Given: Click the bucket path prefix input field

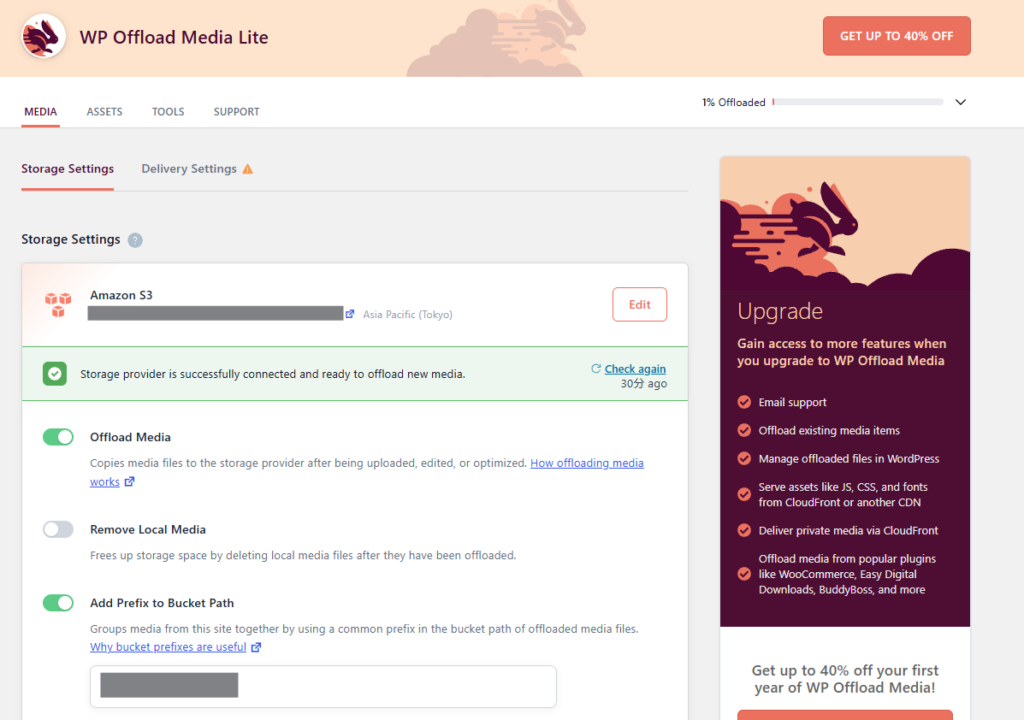Looking at the screenshot, I should pos(323,686).
